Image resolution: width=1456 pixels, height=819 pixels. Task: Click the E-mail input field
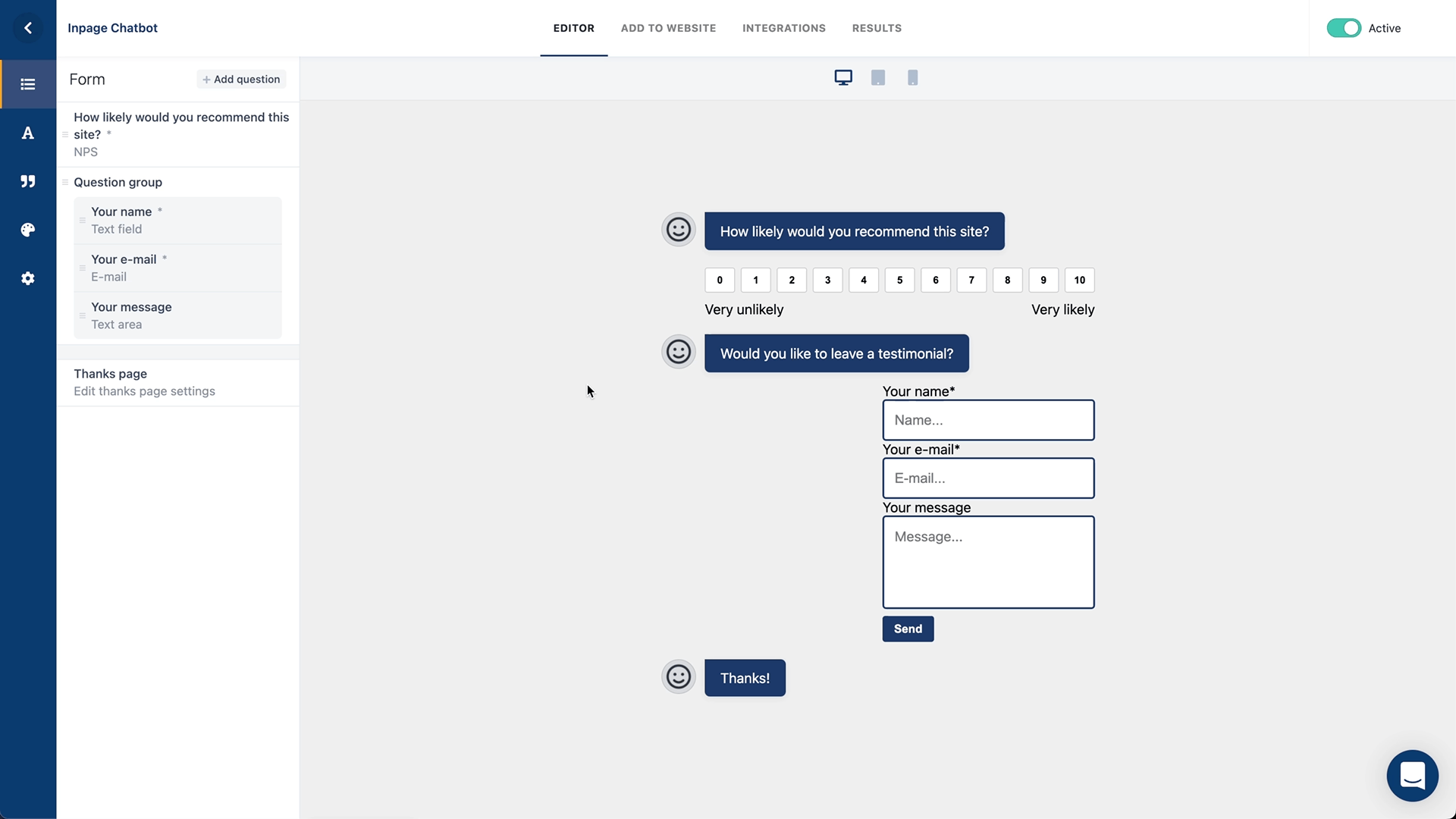(988, 479)
